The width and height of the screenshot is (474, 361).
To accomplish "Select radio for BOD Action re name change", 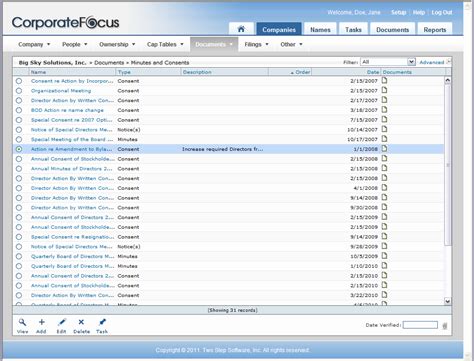I will (x=19, y=110).
